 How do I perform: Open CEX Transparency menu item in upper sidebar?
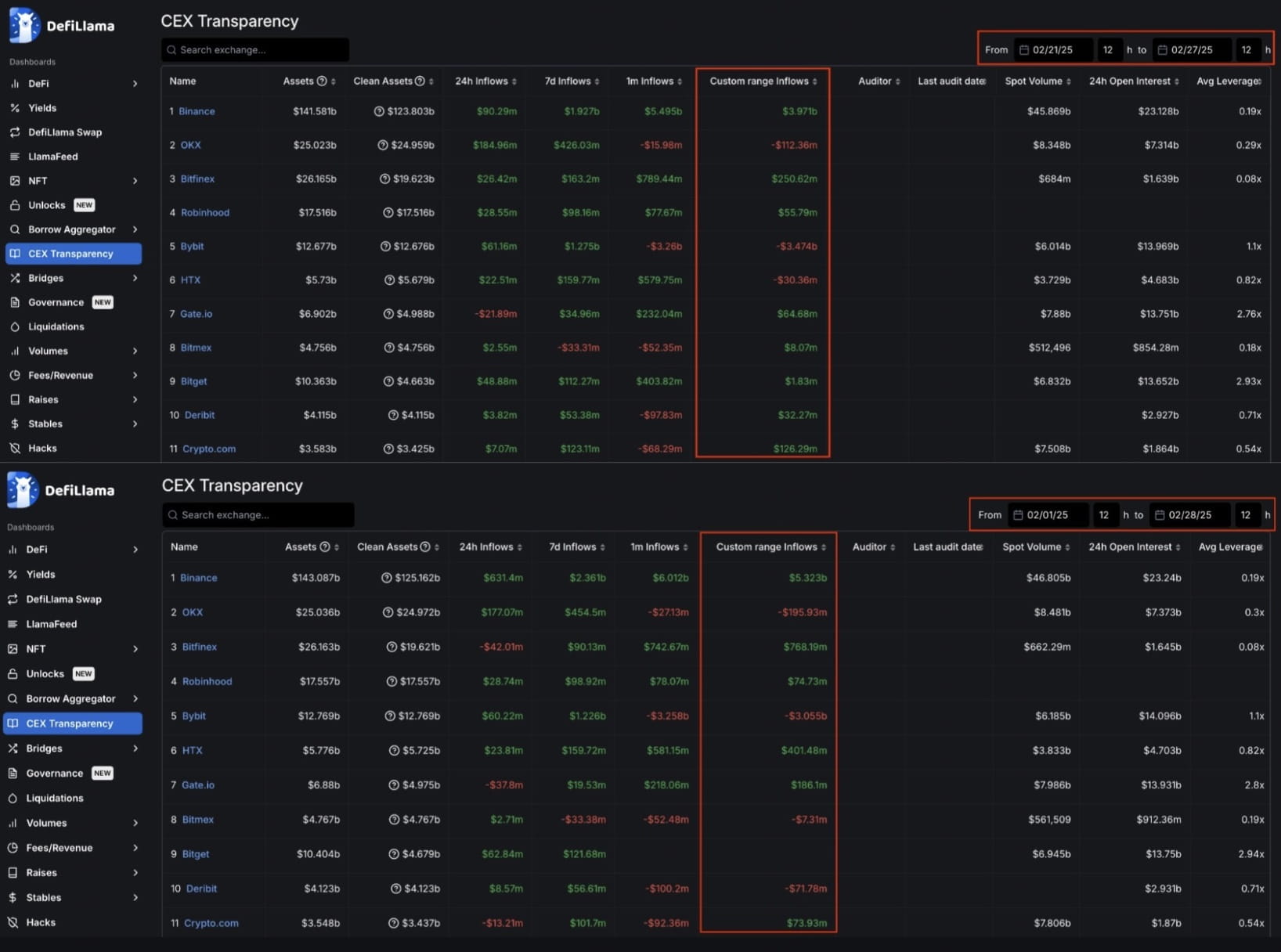[x=74, y=254]
